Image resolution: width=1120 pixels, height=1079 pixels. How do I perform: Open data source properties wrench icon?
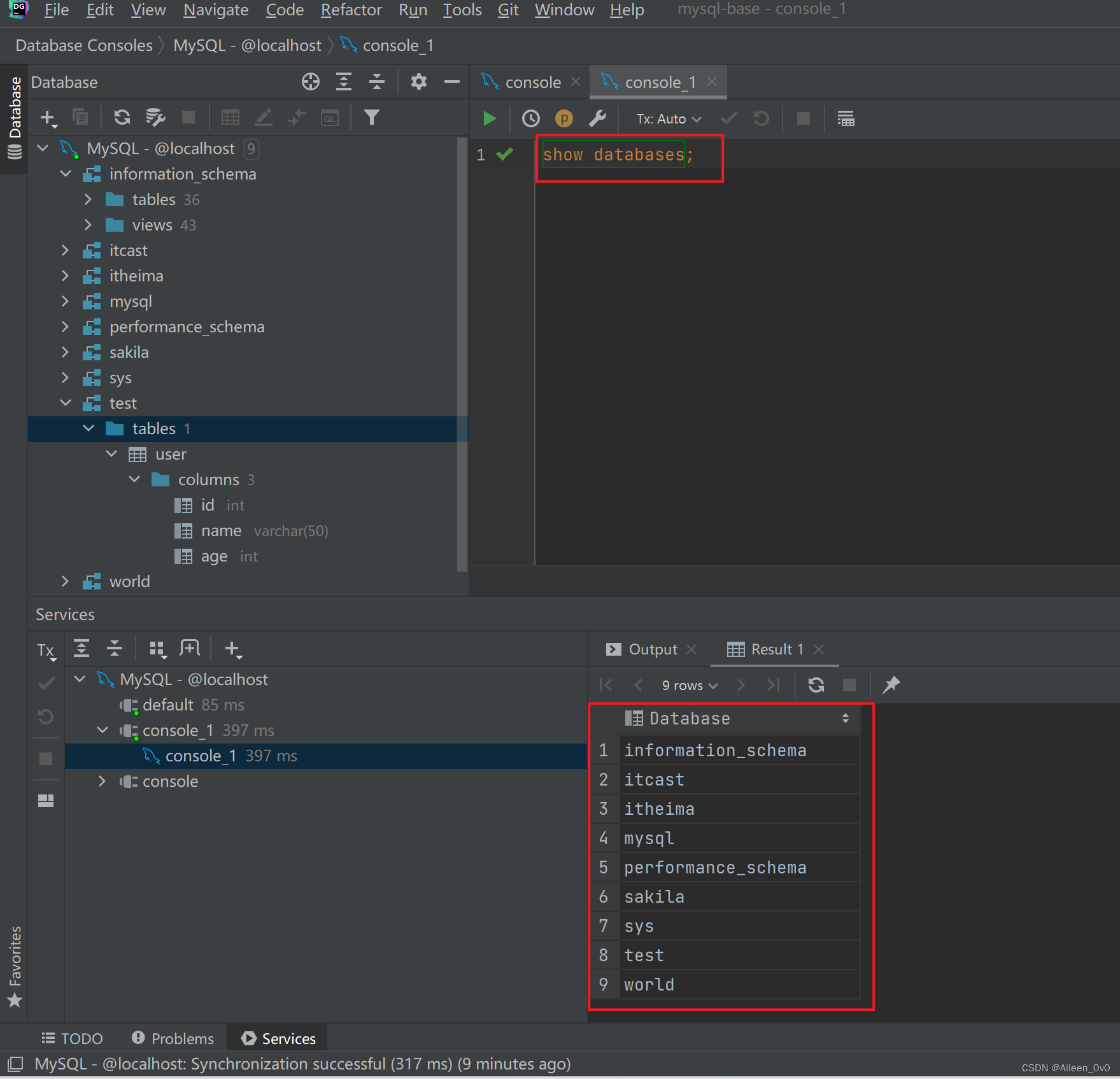point(599,118)
